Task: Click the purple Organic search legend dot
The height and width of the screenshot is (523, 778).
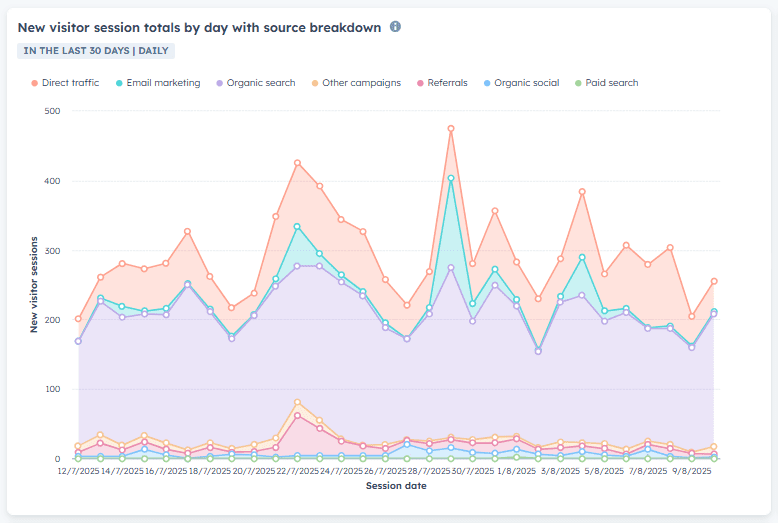Action: (220, 83)
